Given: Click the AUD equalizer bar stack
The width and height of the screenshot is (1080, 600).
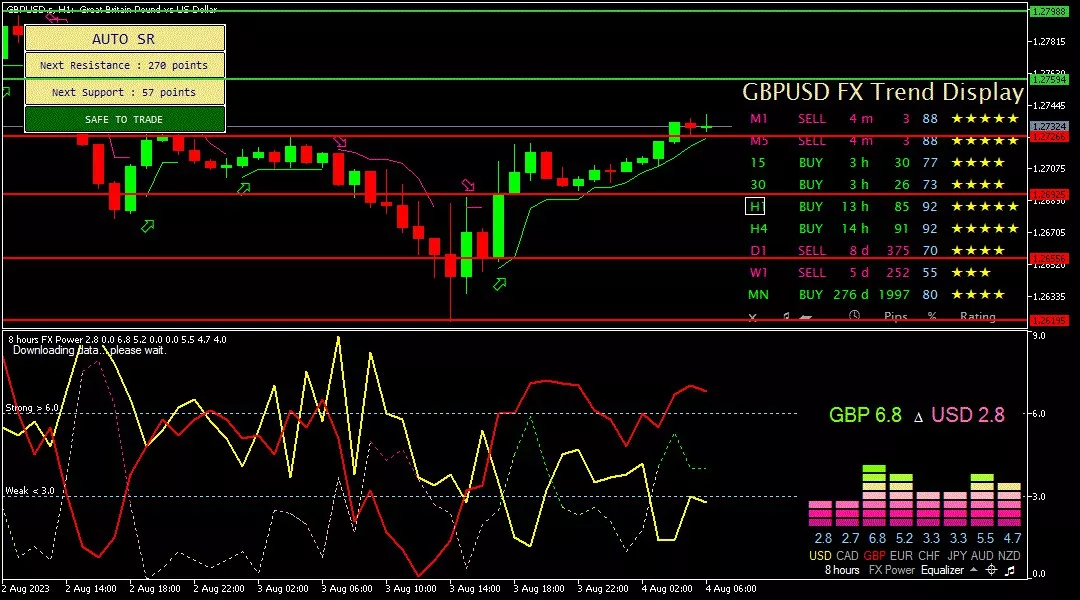Looking at the screenshot, I should [x=982, y=500].
